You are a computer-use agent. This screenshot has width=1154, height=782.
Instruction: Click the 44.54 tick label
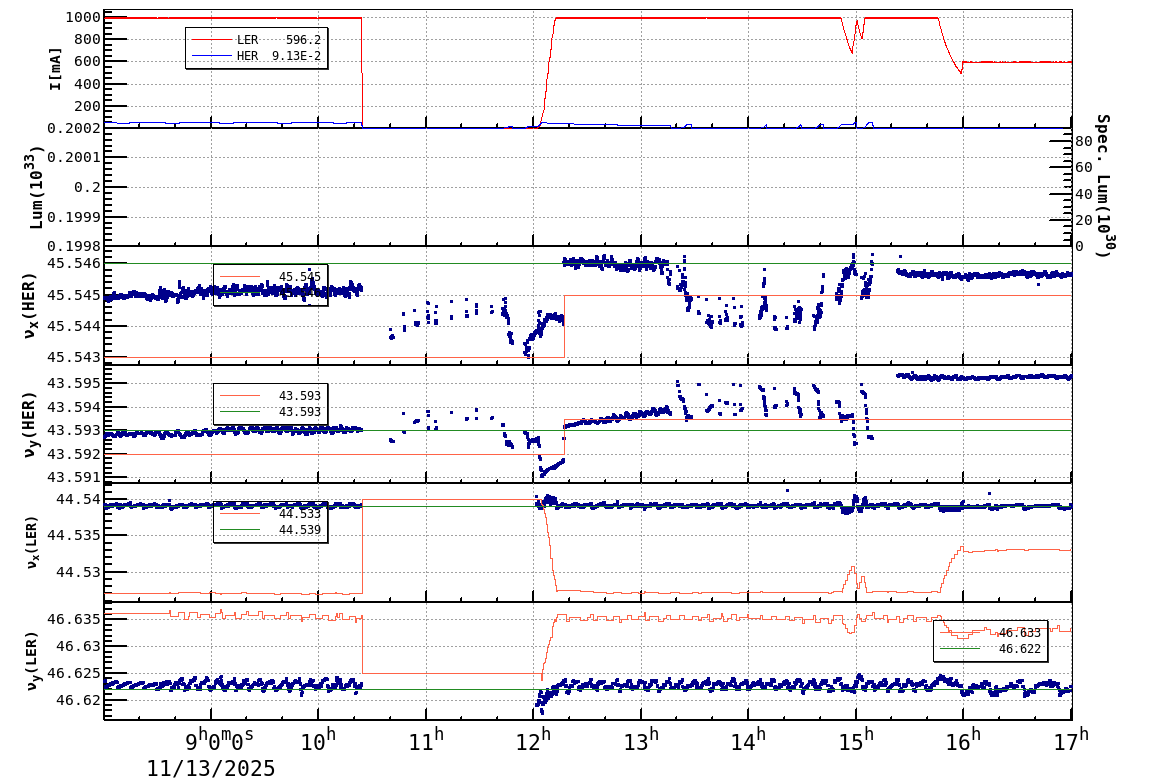click(x=78, y=500)
